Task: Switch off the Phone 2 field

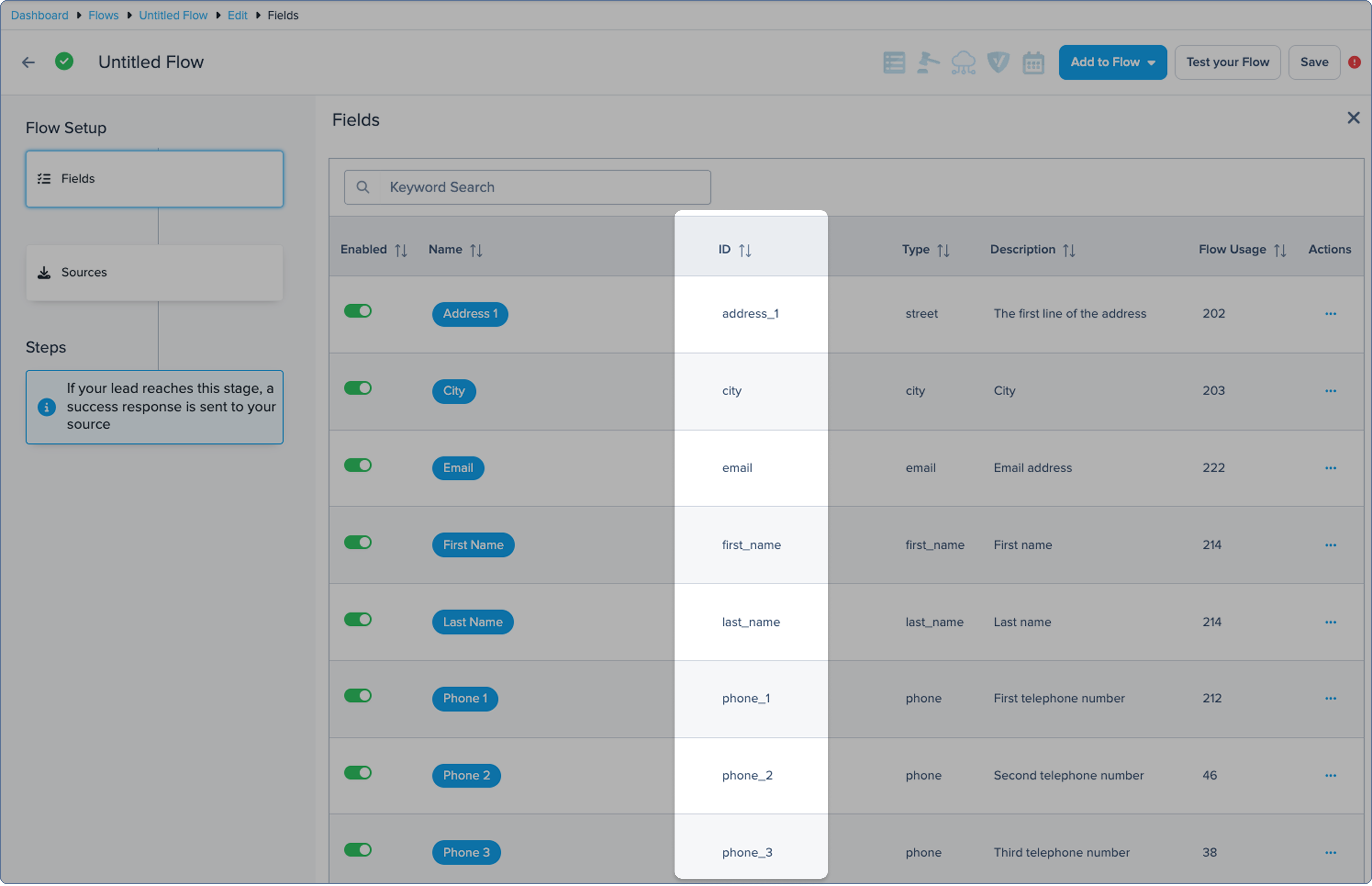Action: tap(358, 773)
